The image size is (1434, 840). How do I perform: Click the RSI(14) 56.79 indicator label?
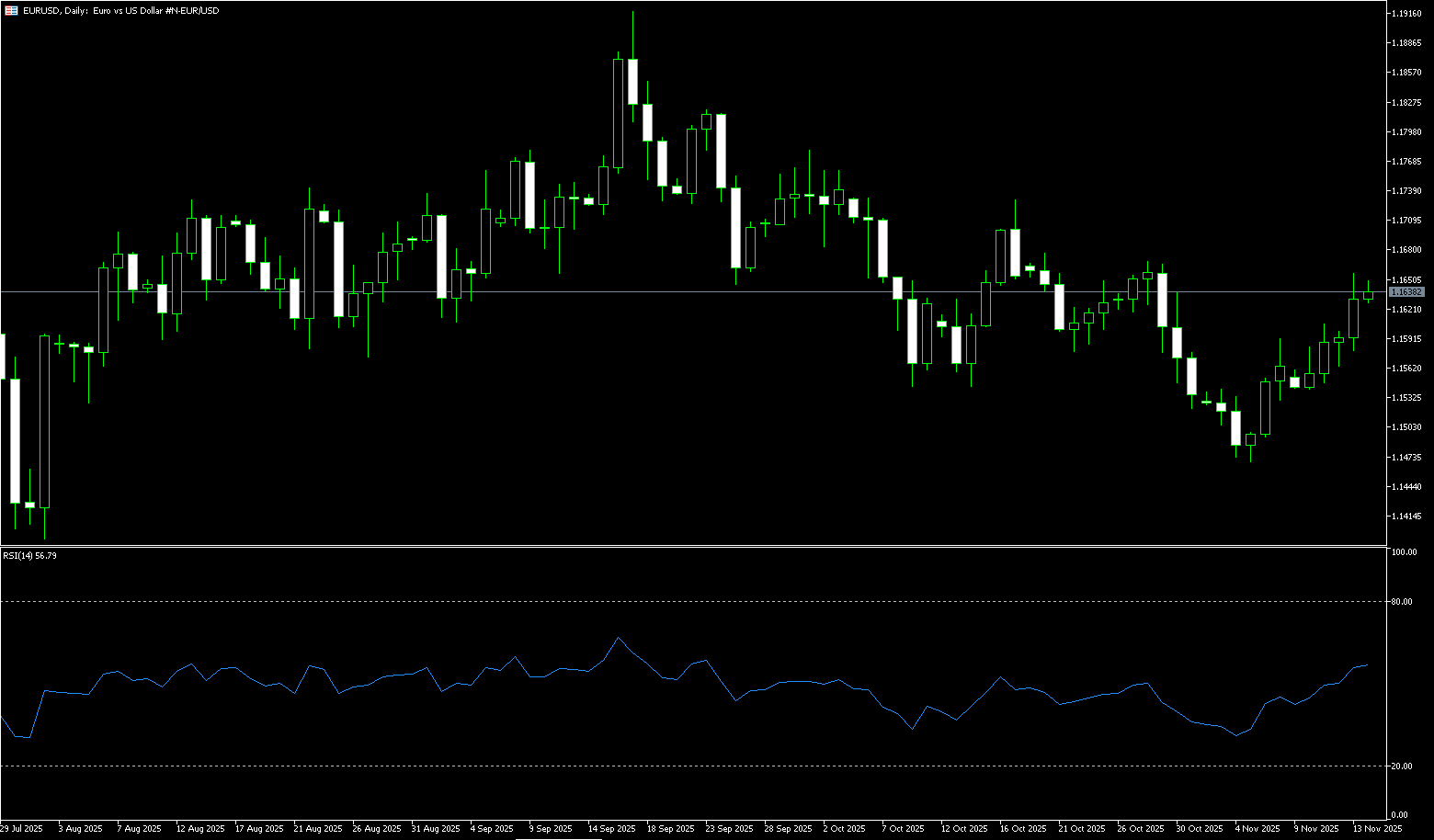(30, 556)
